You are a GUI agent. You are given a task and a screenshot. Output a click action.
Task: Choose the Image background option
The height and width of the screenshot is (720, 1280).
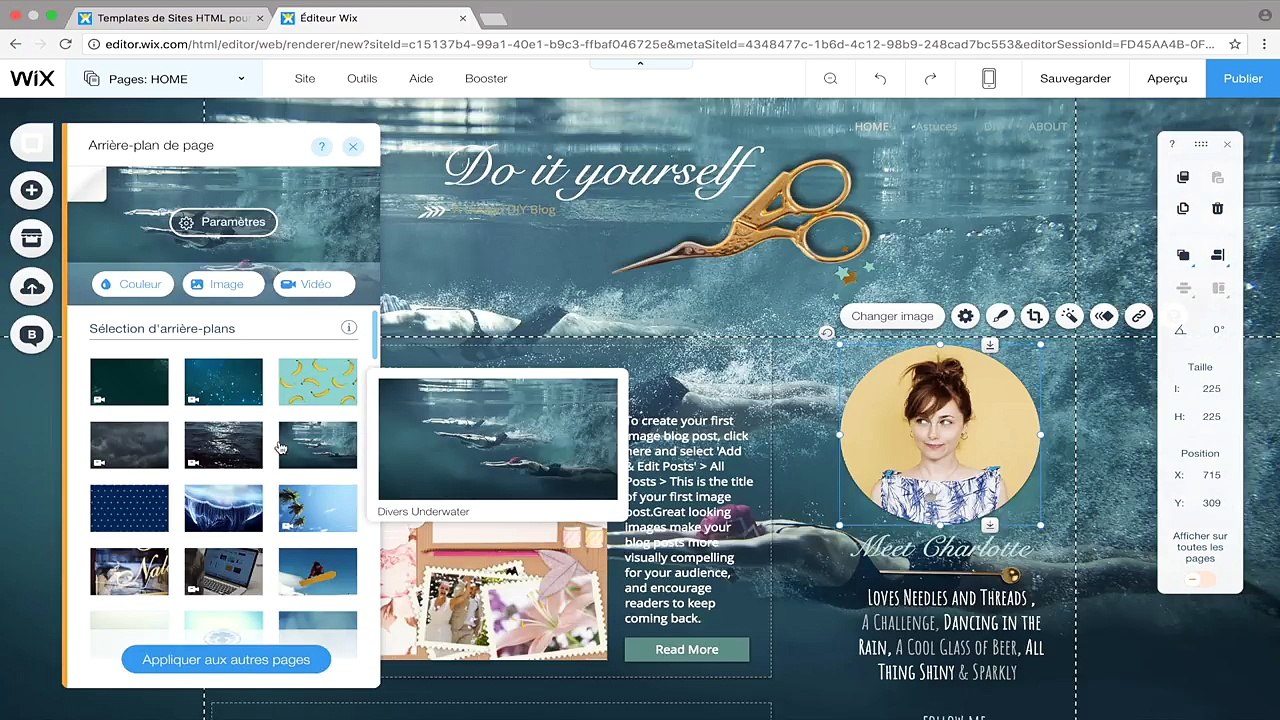224,284
